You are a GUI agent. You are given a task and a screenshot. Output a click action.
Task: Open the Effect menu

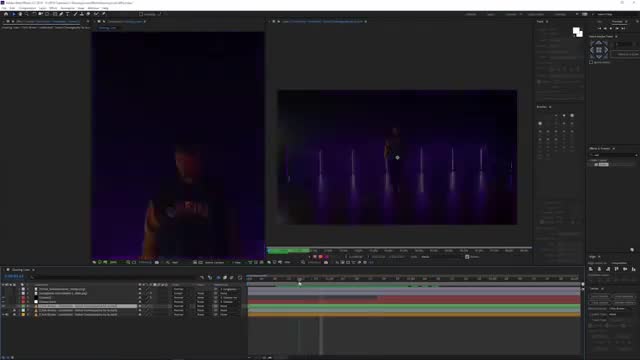pos(53,8)
